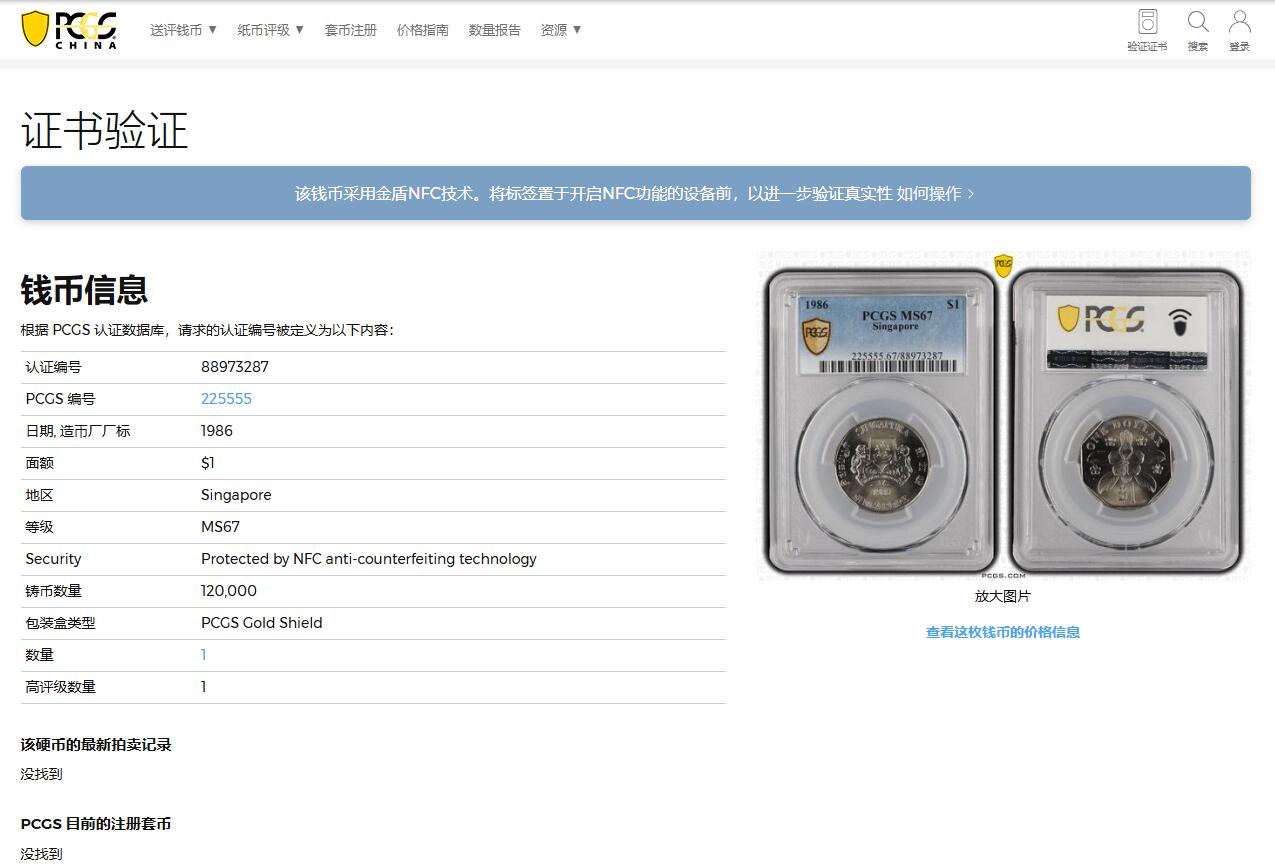
Task: Open PCGS number 225555 link
Action: tap(226, 399)
